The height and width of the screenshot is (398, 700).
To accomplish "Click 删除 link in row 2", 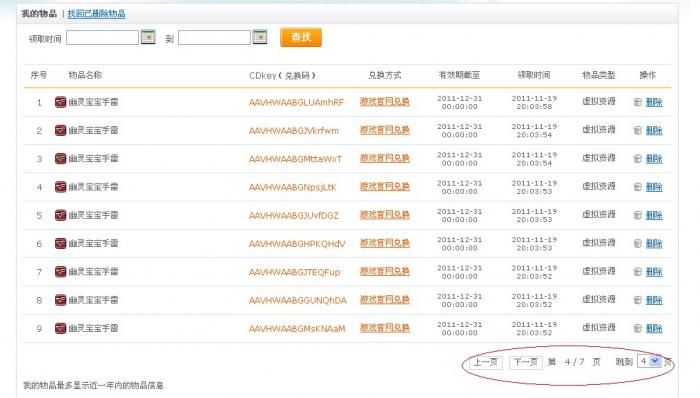I will click(x=654, y=130).
